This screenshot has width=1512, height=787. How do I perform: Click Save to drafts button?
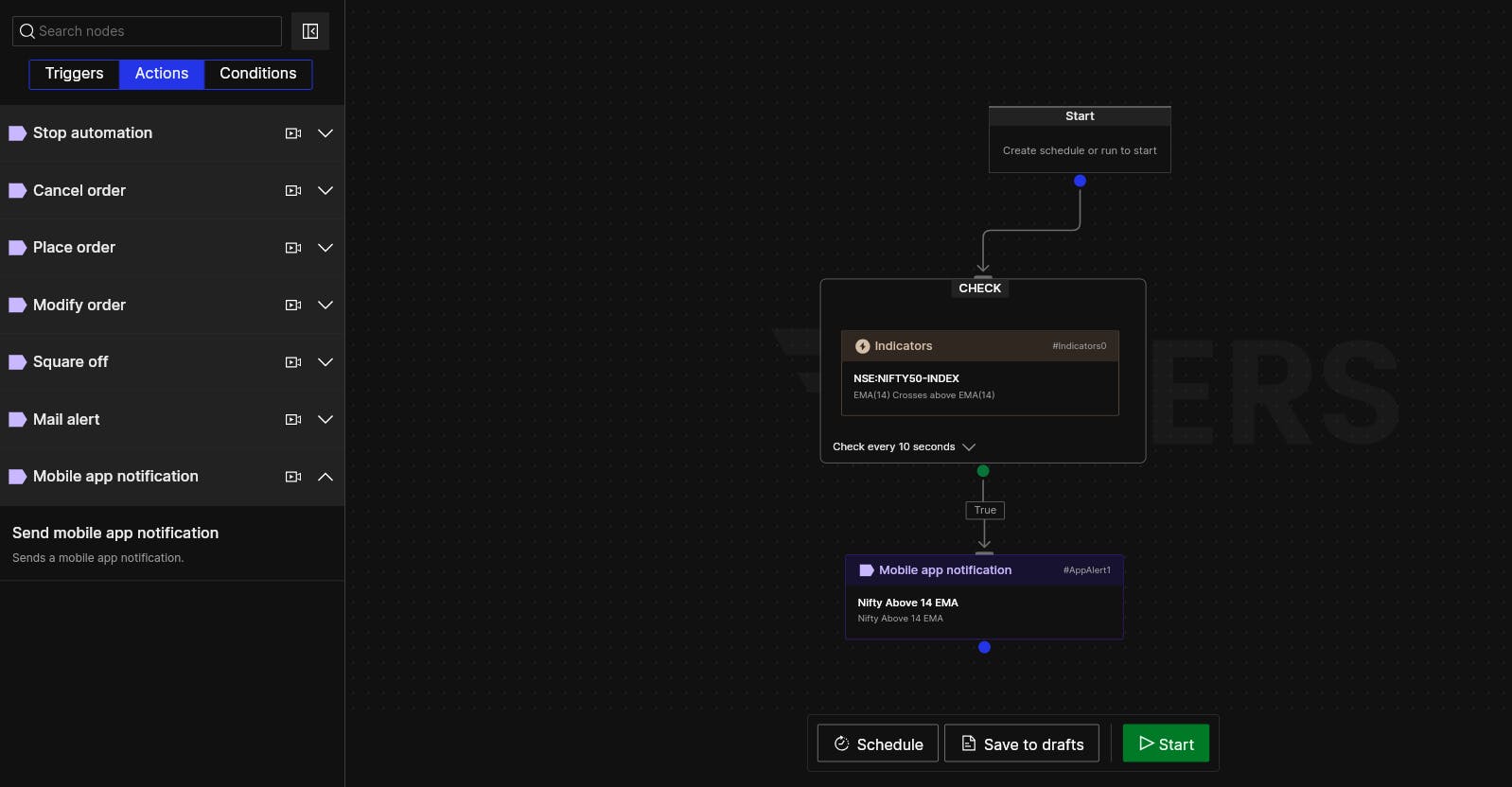[x=1022, y=743]
